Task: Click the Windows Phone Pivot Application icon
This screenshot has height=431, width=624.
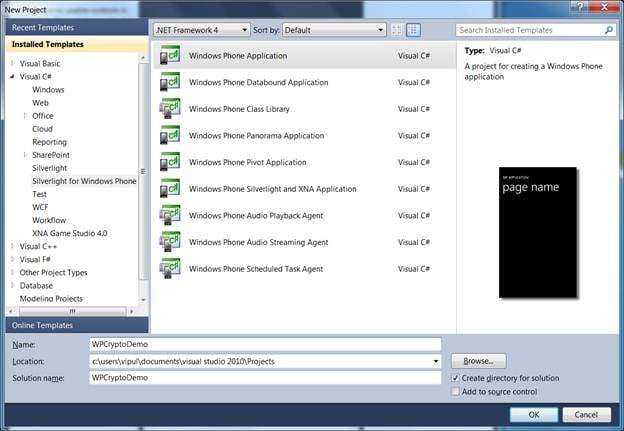Action: (170, 162)
